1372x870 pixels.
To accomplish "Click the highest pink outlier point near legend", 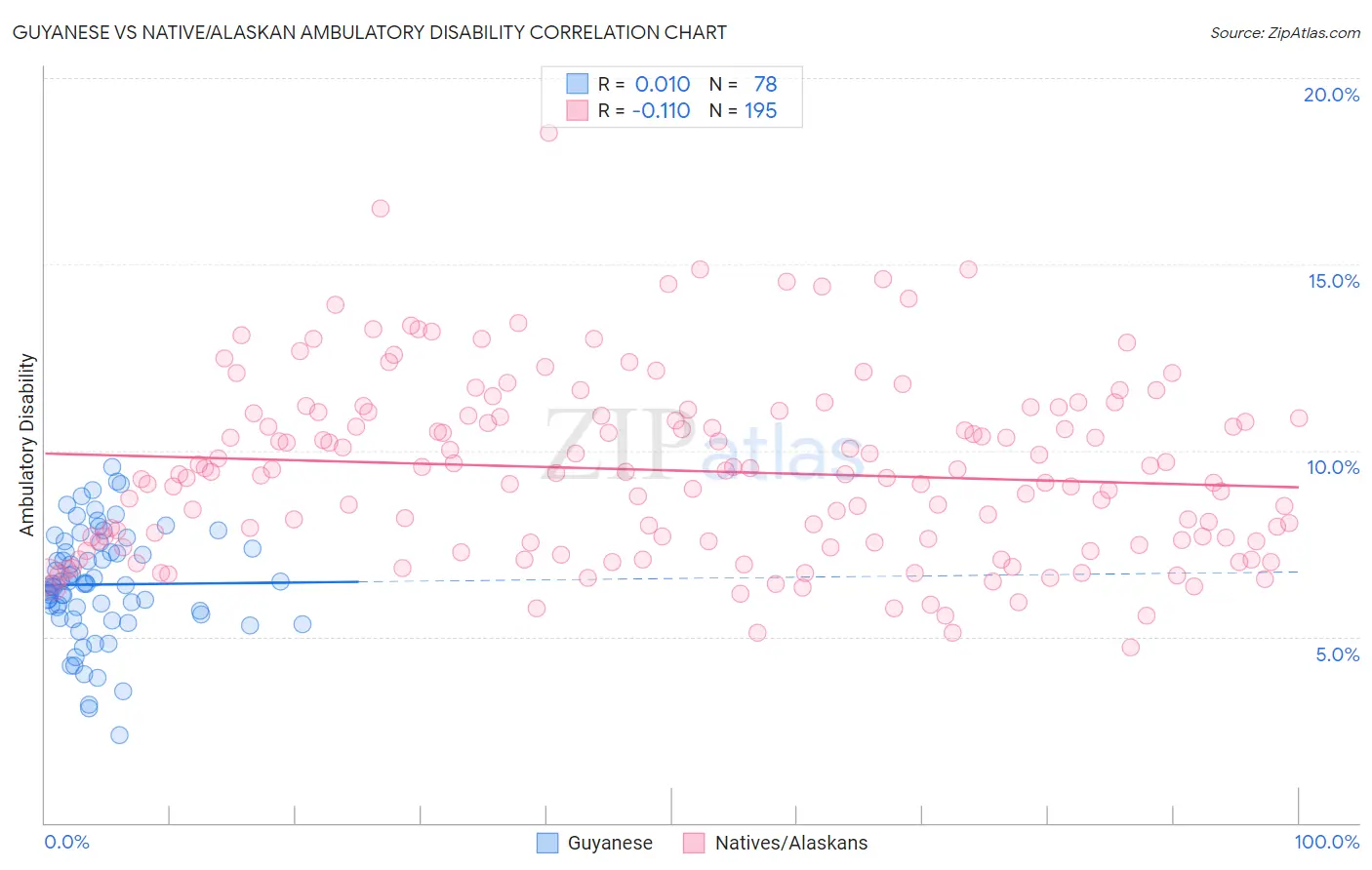I will [x=548, y=133].
